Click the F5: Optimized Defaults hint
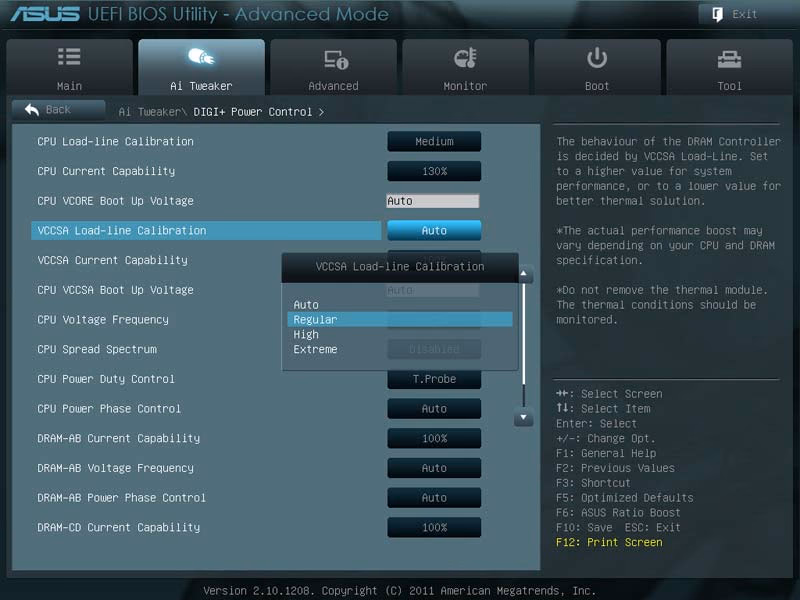Viewport: 800px width, 600px height. pyautogui.click(x=624, y=497)
